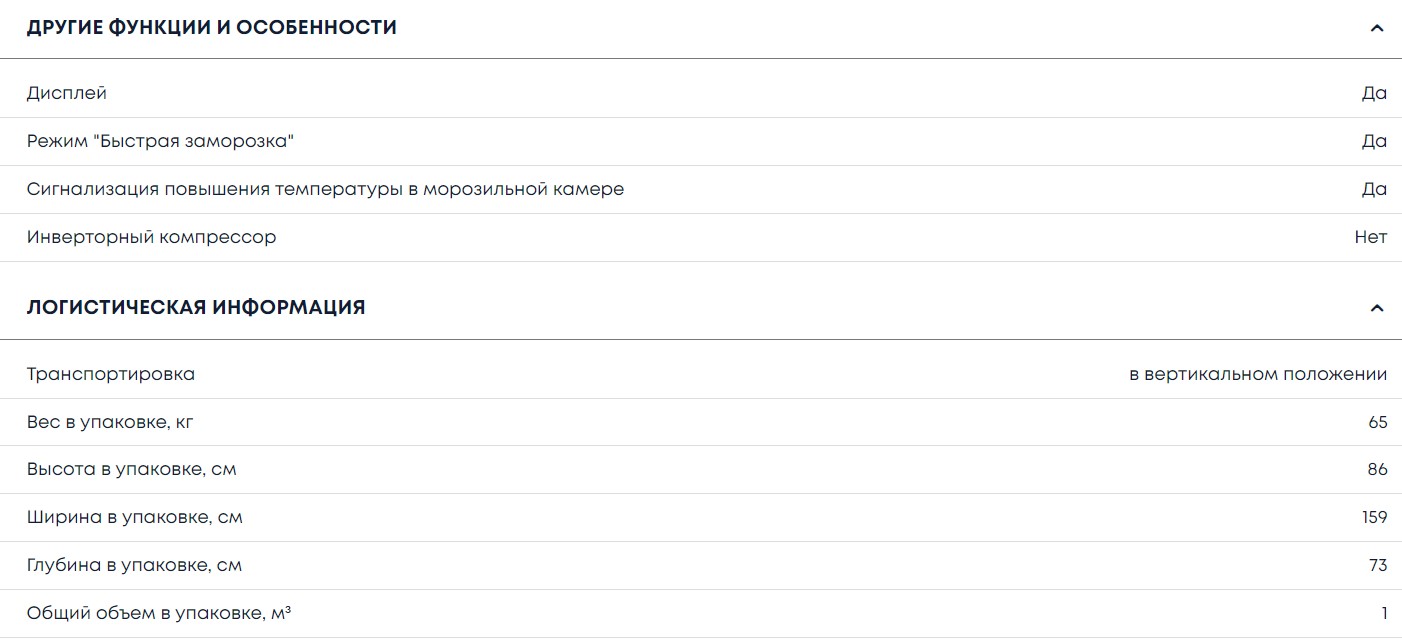Click the «Сигнализация повышения температуры» row label

[325, 189]
